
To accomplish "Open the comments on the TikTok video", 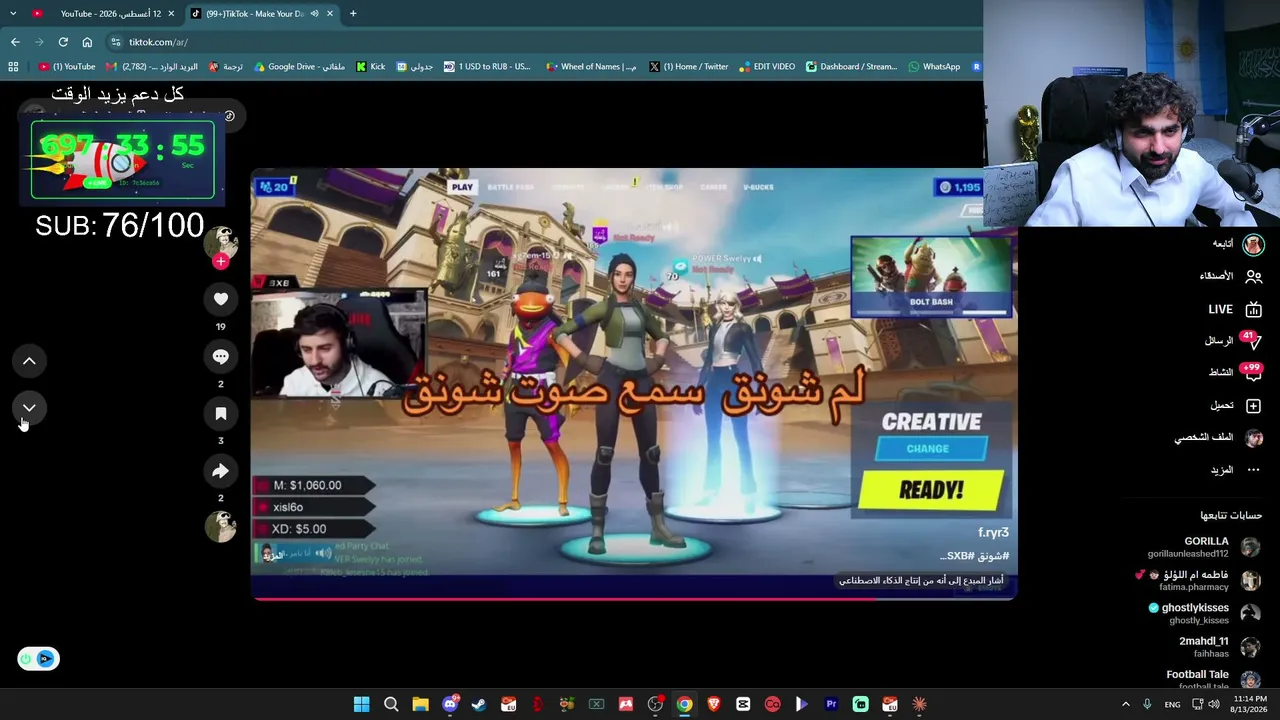I will 221,357.
